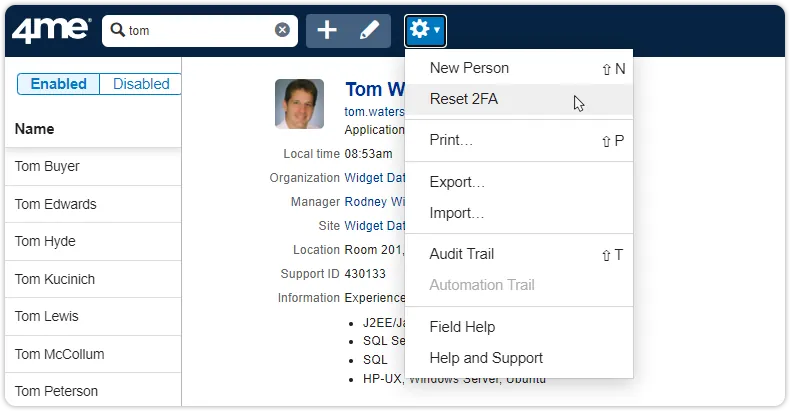
Task: Select Tom Edwards in the list
Action: point(93,204)
